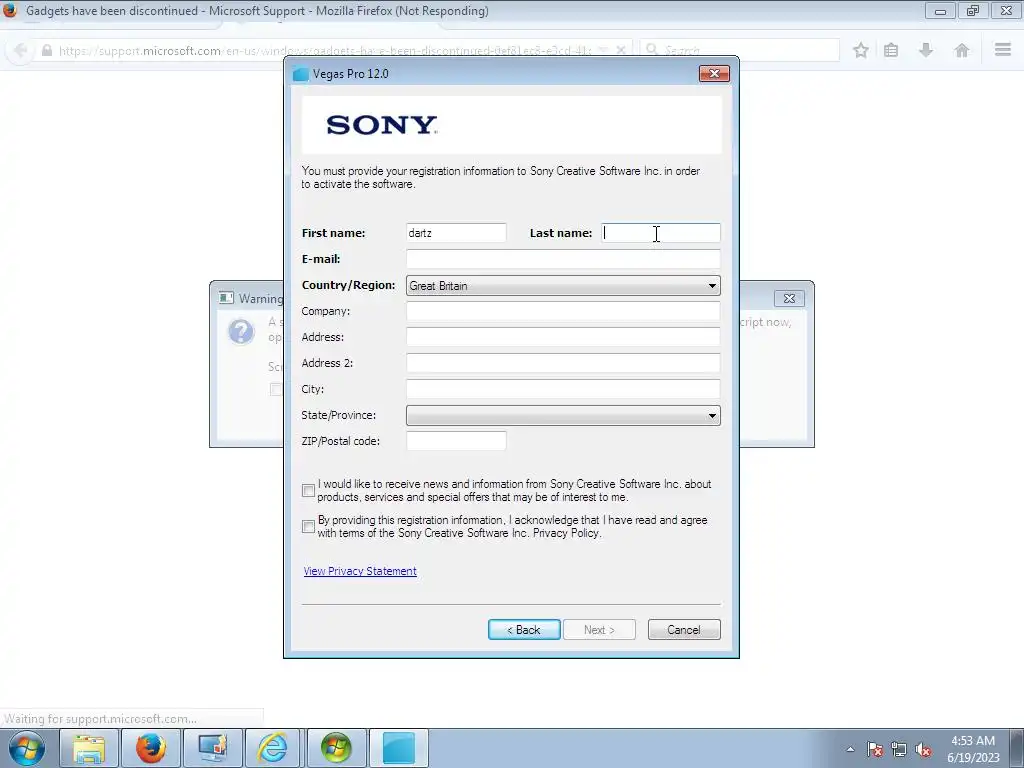
Task: Bookmark this page with the star icon
Action: pyautogui.click(x=861, y=50)
